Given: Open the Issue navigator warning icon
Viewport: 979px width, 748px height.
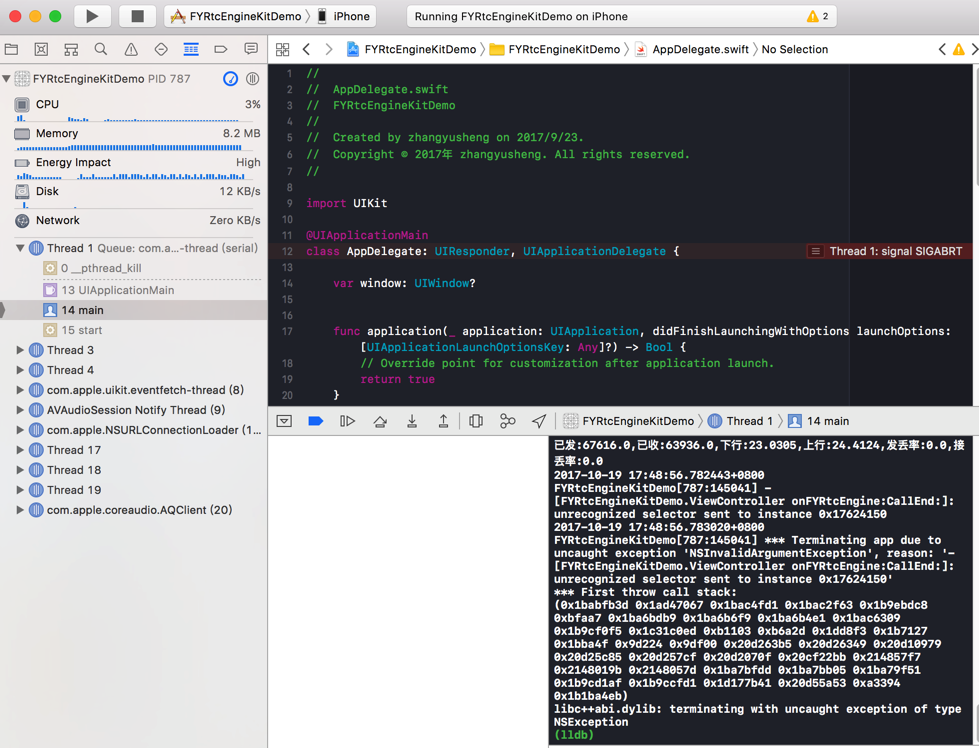Looking at the screenshot, I should (131, 49).
